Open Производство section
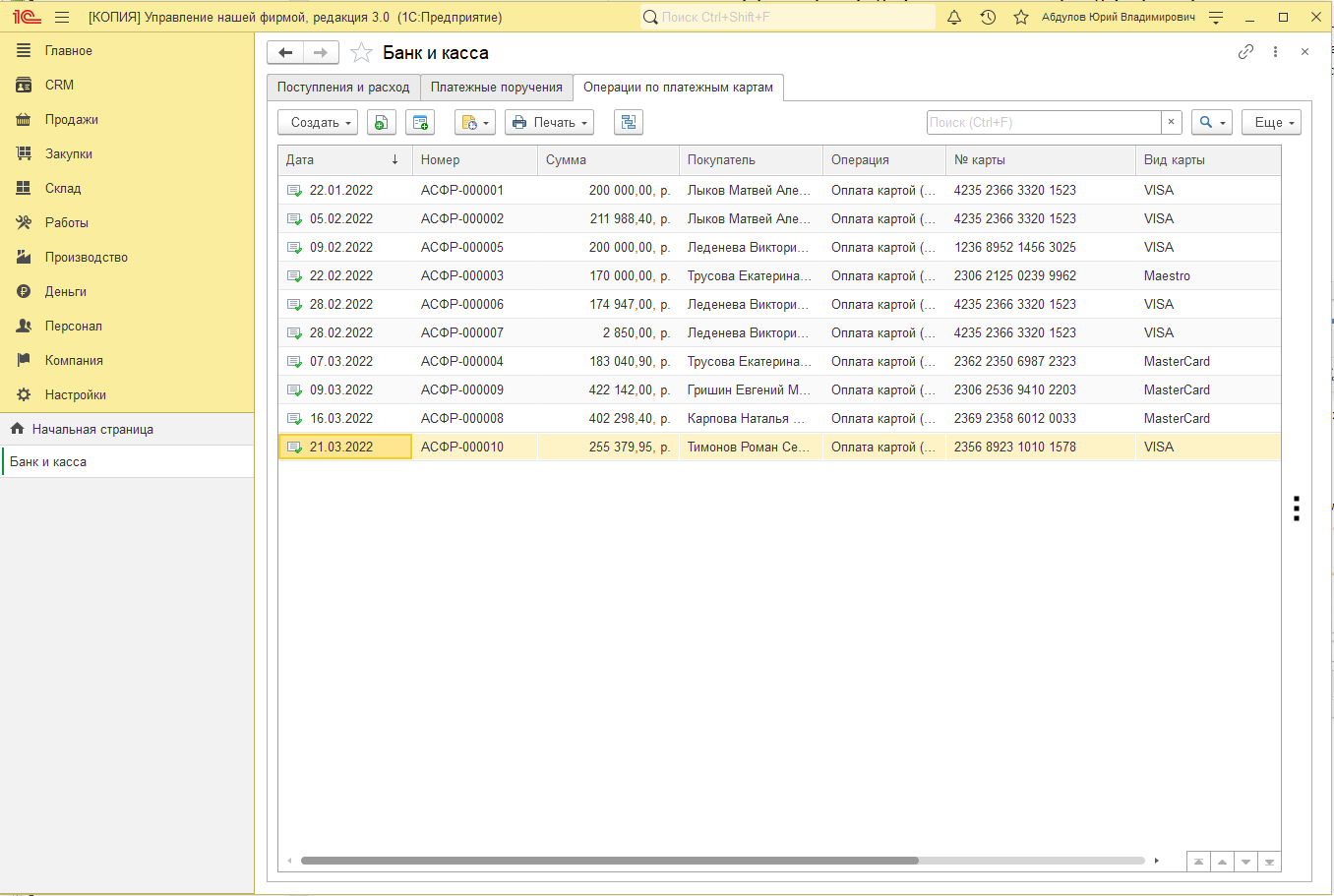The width and height of the screenshot is (1334, 896). click(127, 257)
